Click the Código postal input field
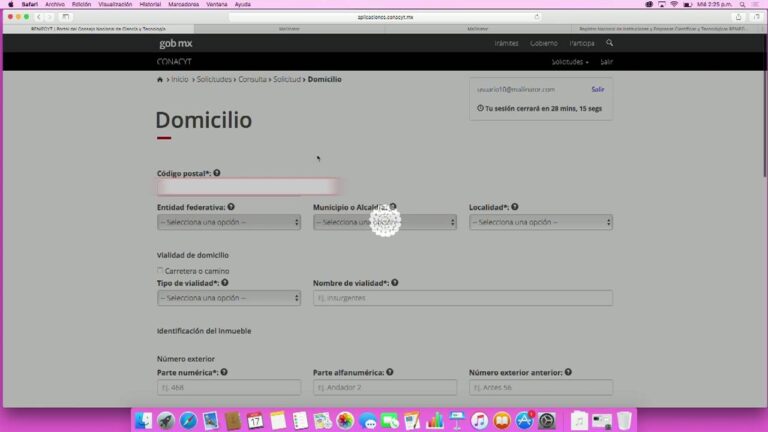768x432 pixels. tap(247, 187)
